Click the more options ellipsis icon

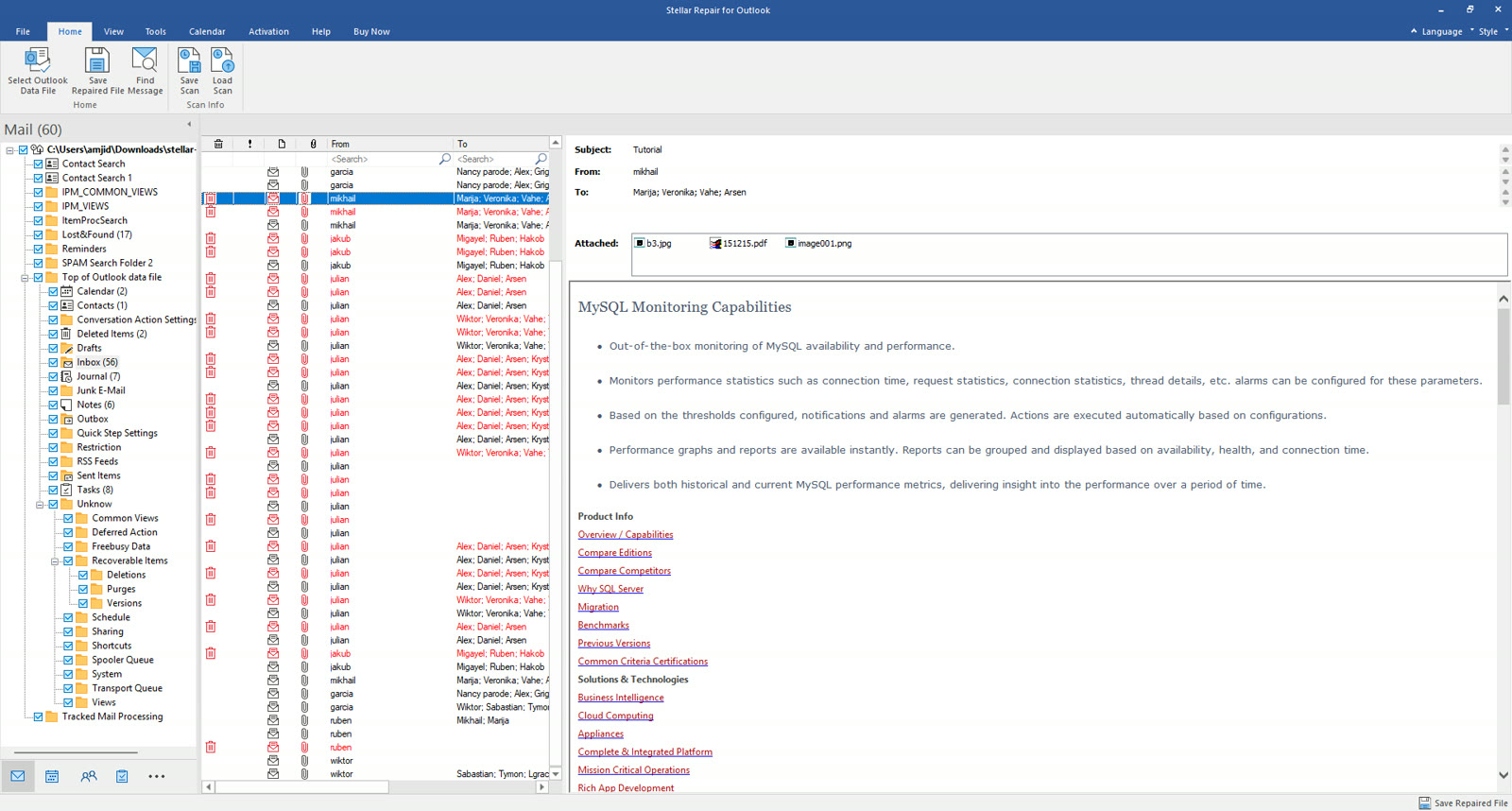pos(157,776)
